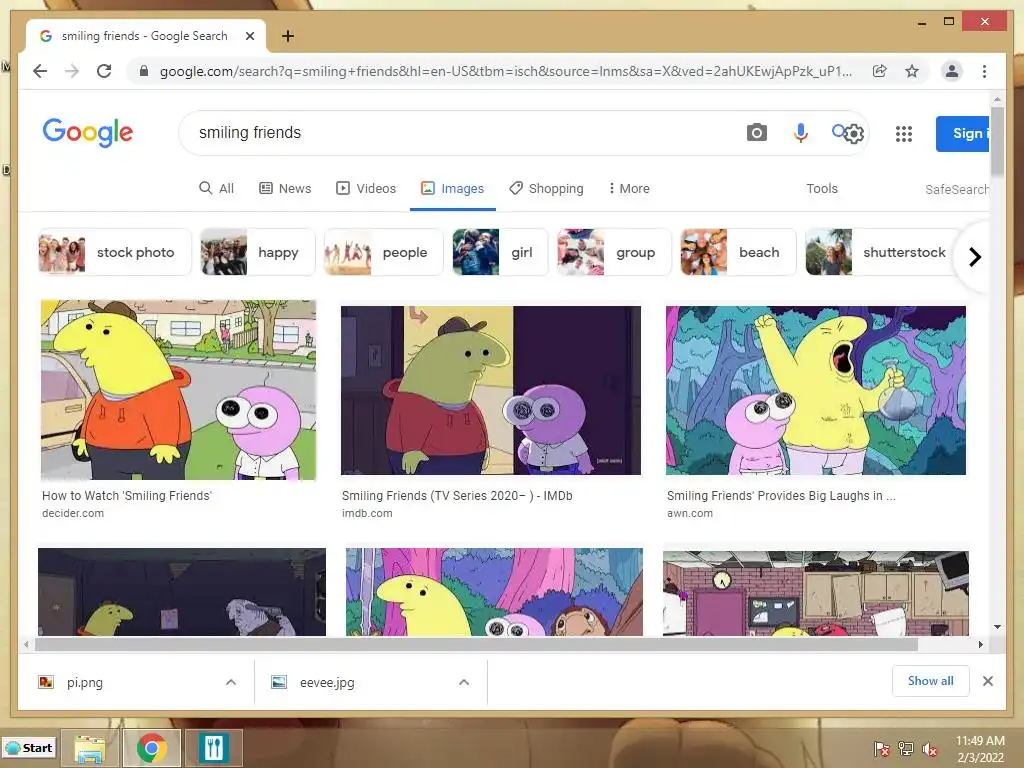Expand the More search options
The width and height of the screenshot is (1024, 768).
pos(629,188)
